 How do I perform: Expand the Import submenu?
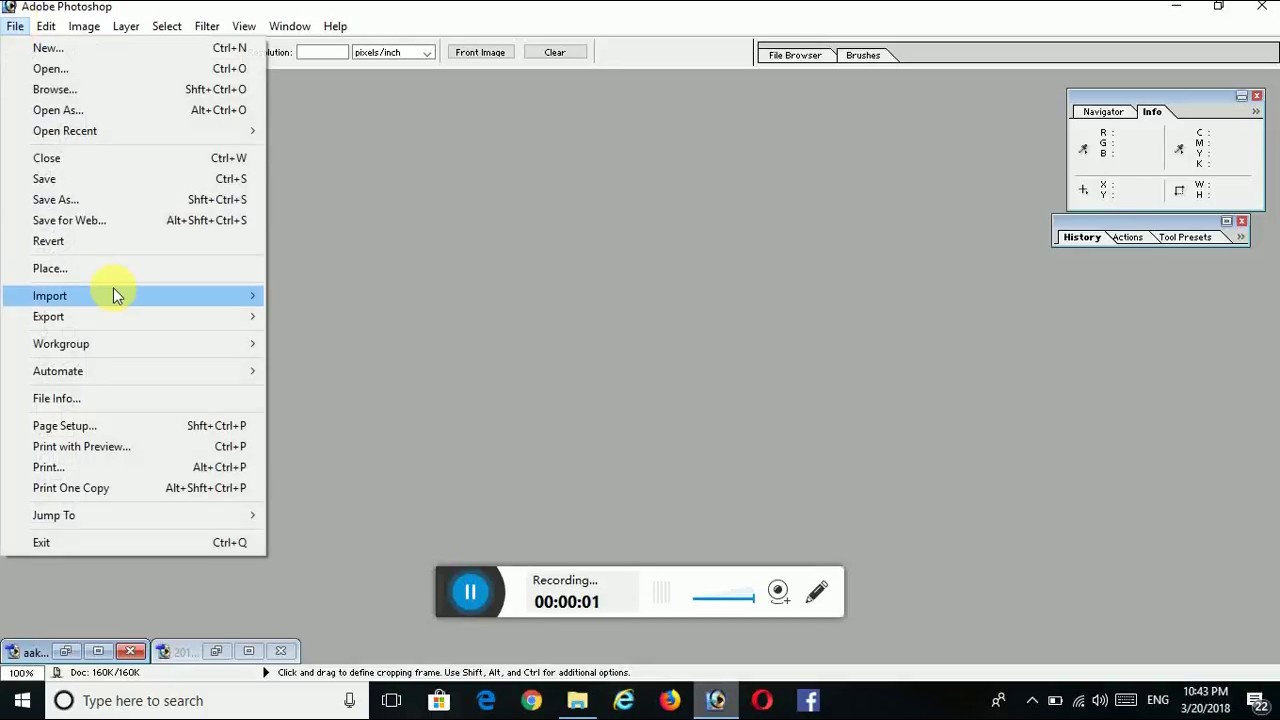[x=134, y=296]
